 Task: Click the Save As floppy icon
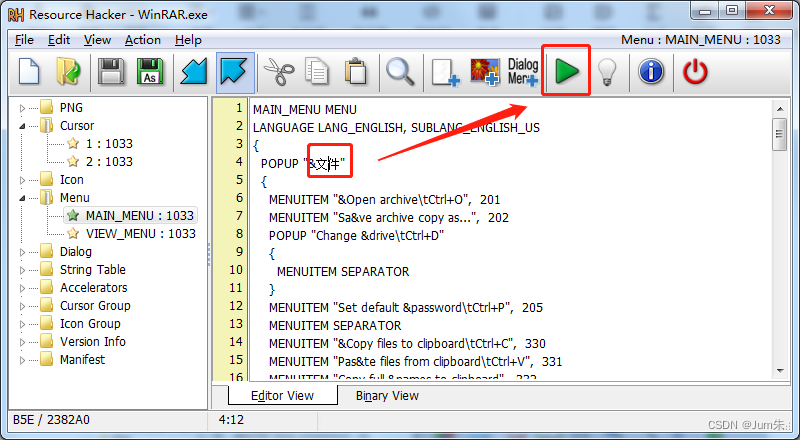point(150,71)
